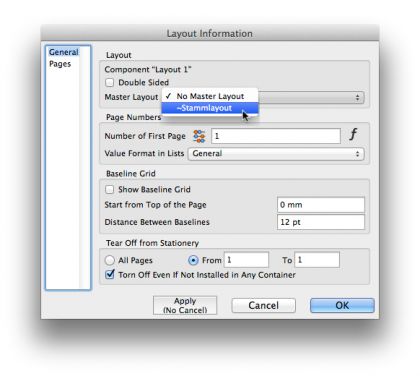Screen dimensions: 420x376
Task: Enable the Double Sided checkbox
Action: (109, 82)
